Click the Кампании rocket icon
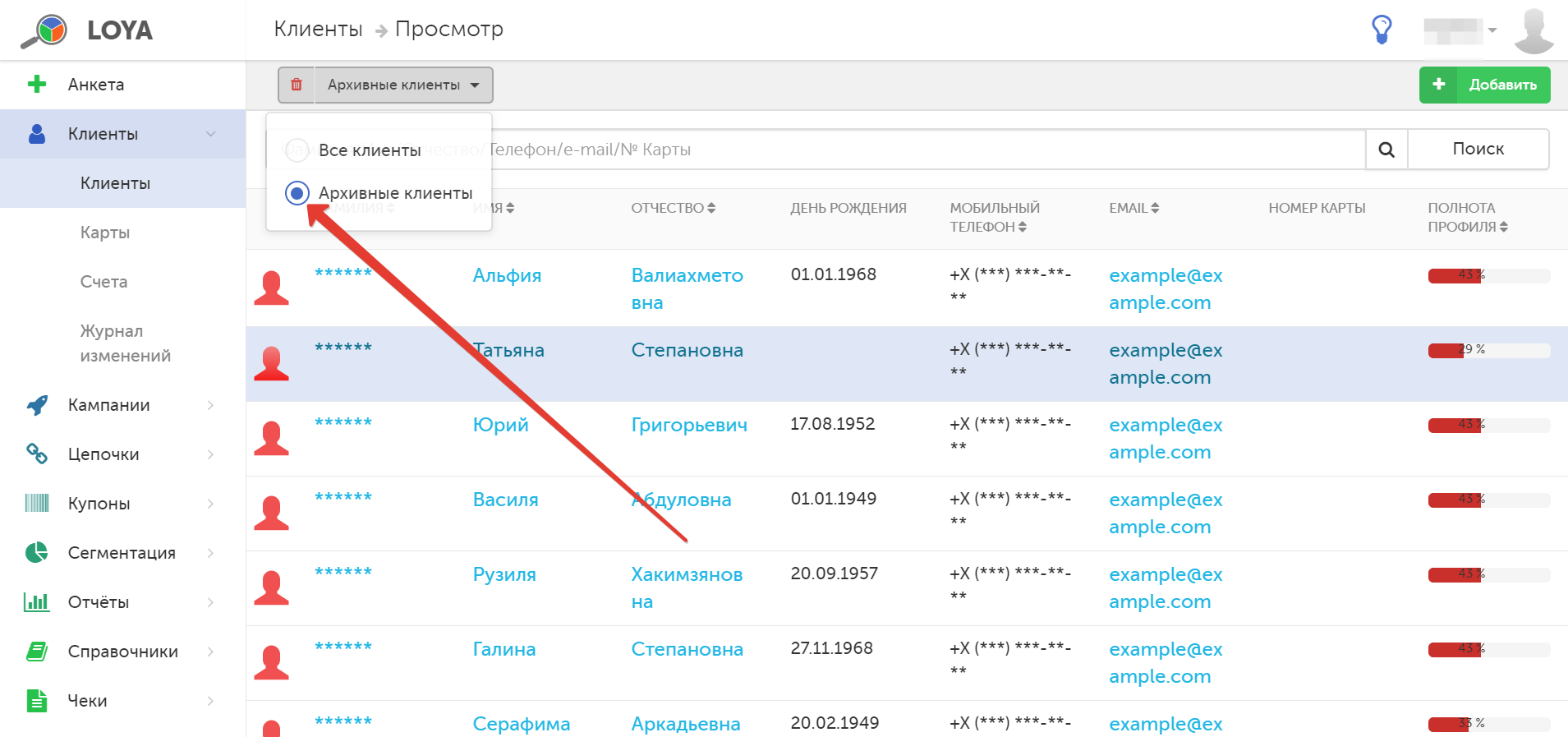1568x737 pixels. pyautogui.click(x=37, y=405)
